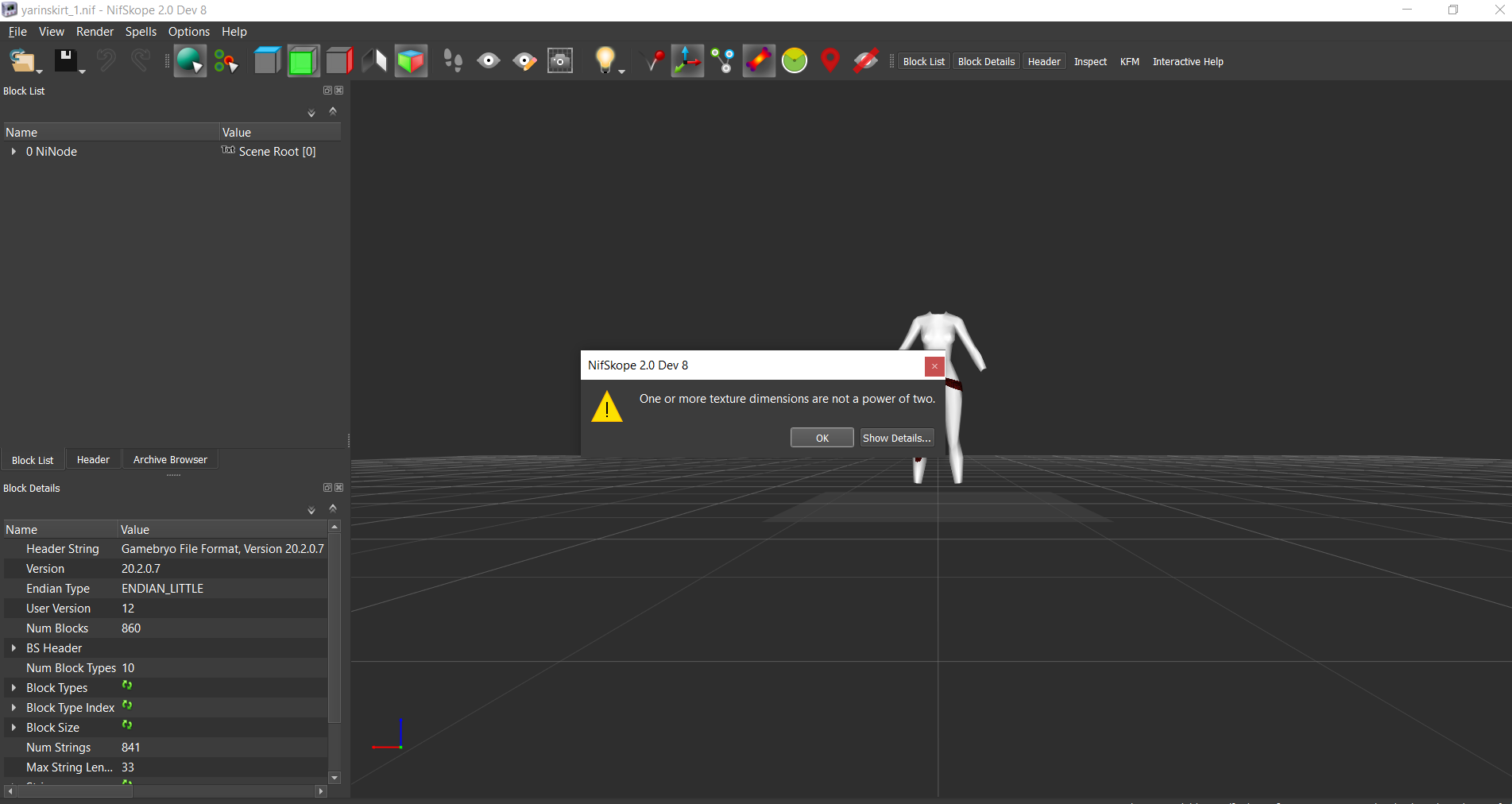Open the Spells menu
This screenshot has height=804, width=1512.
click(x=141, y=31)
